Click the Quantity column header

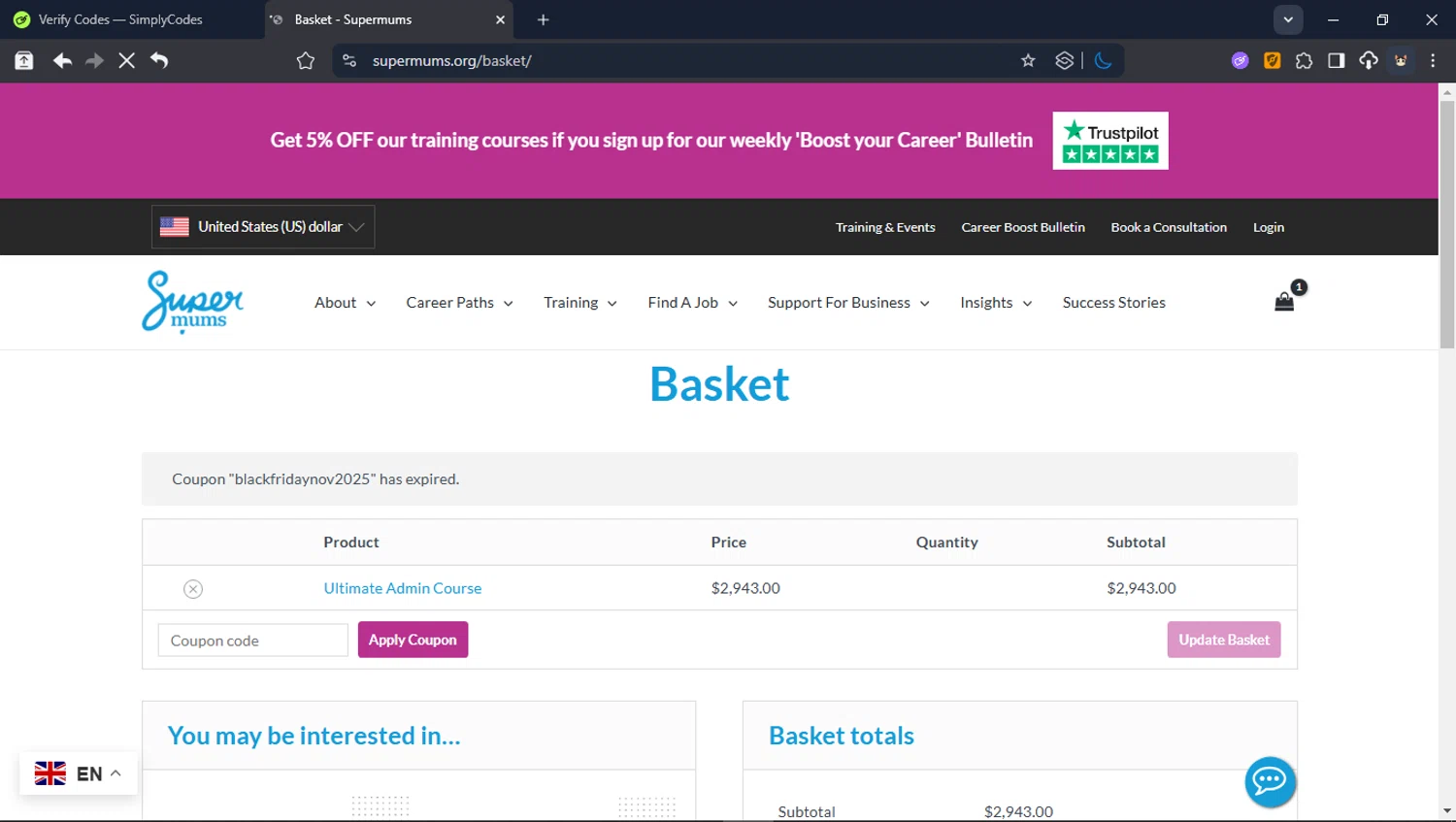tap(946, 543)
